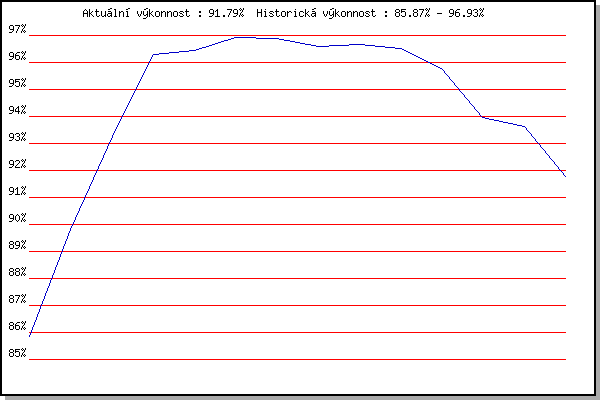Click the 96% y-axis label
Image resolution: width=600 pixels, height=400 pixels.
17,56
